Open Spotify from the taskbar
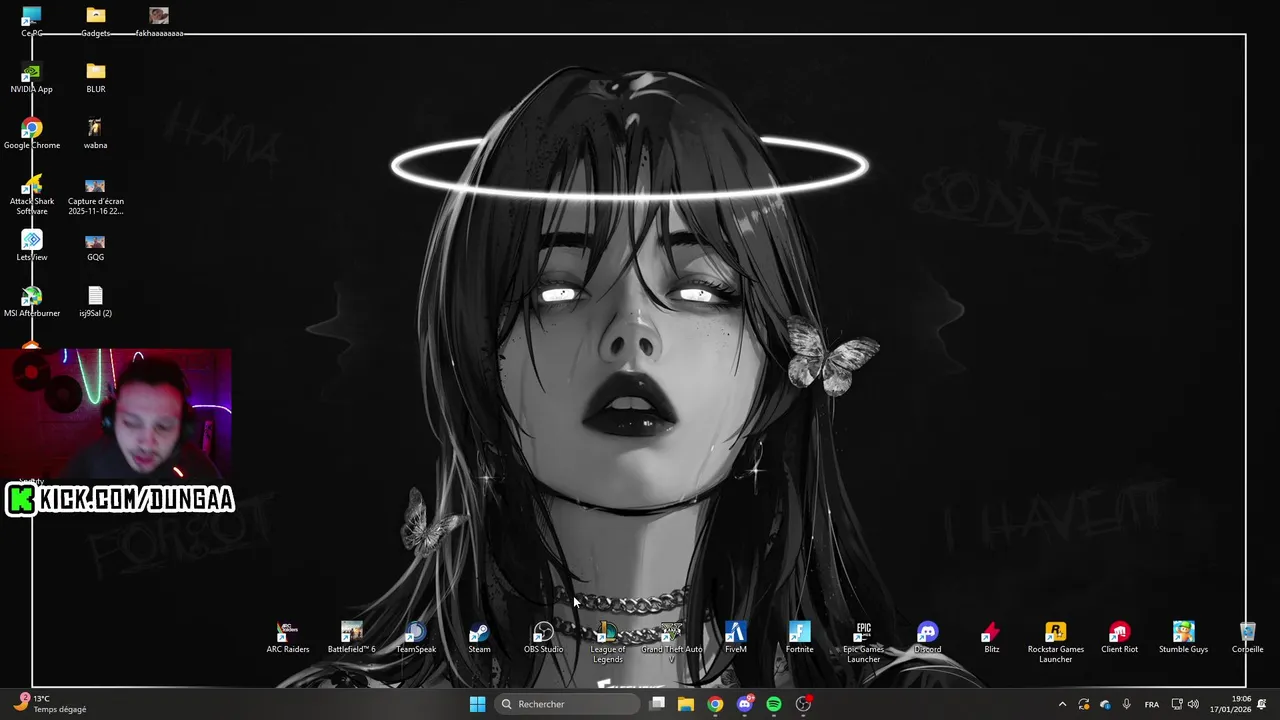The height and width of the screenshot is (720, 1280). point(774,704)
